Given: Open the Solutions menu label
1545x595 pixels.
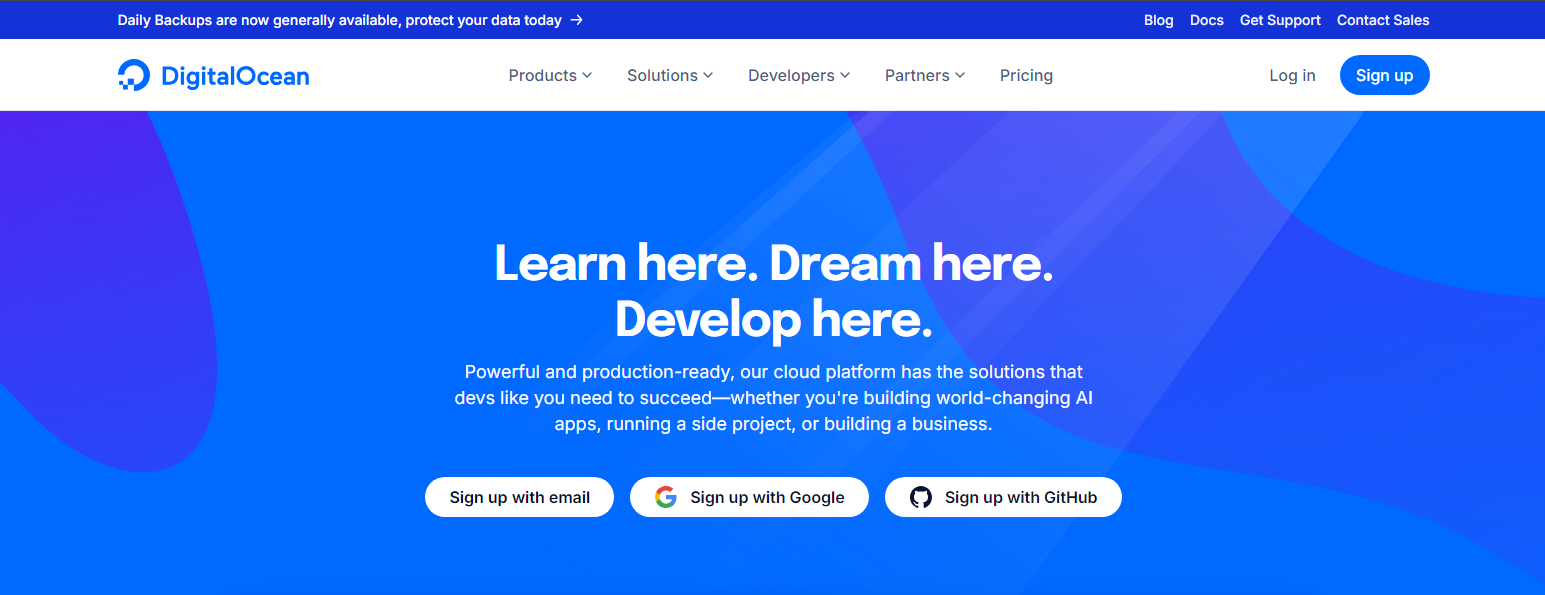Looking at the screenshot, I should click(662, 75).
